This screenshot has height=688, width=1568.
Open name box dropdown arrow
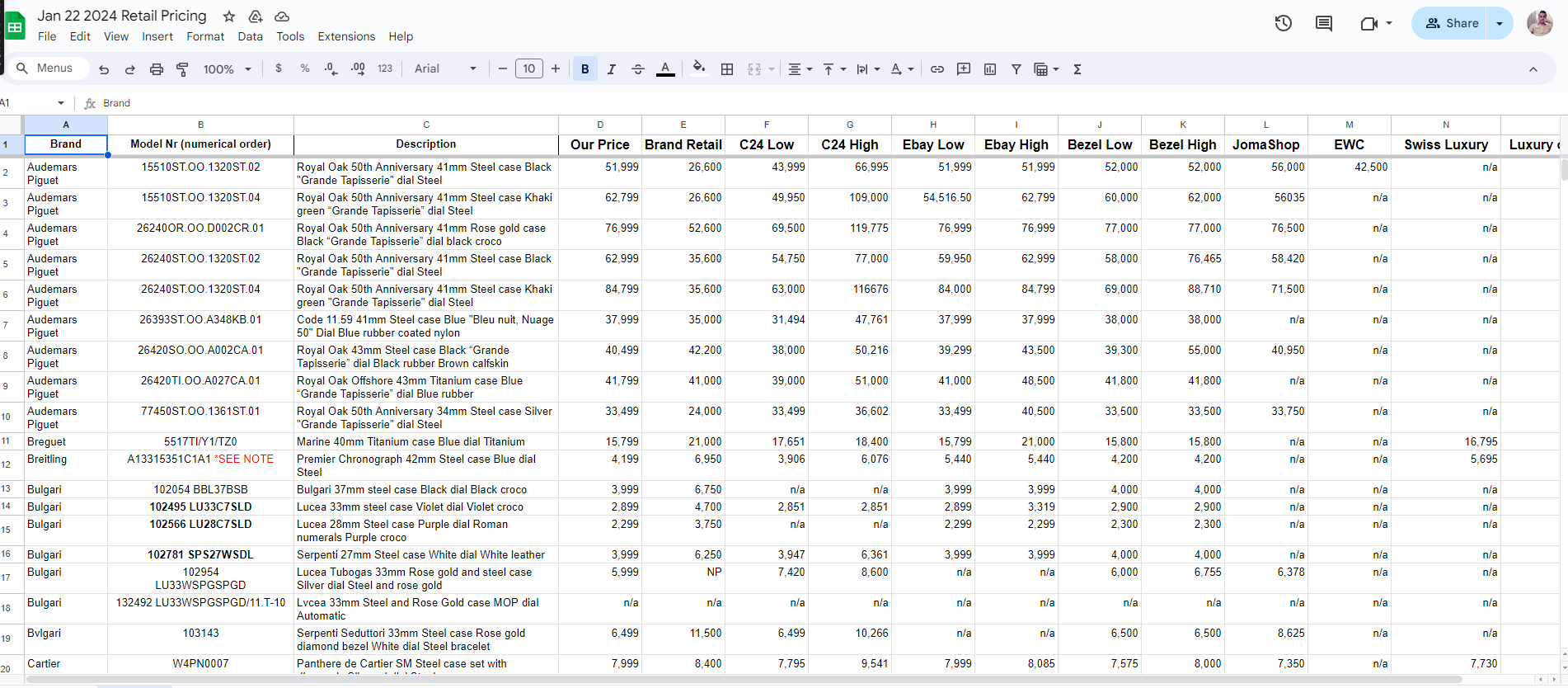pos(60,103)
